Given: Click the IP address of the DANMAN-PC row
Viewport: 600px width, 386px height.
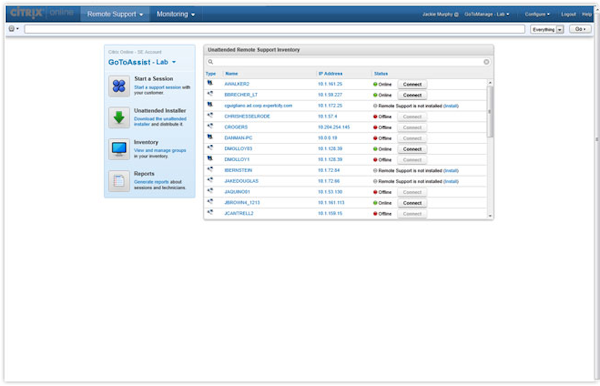Looking at the screenshot, I should (x=328, y=138).
